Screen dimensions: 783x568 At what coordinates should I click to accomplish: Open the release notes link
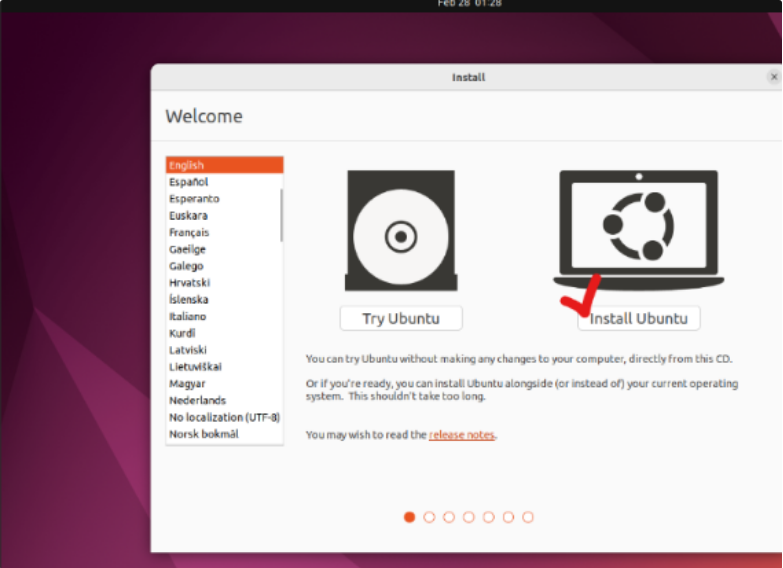tap(461, 435)
